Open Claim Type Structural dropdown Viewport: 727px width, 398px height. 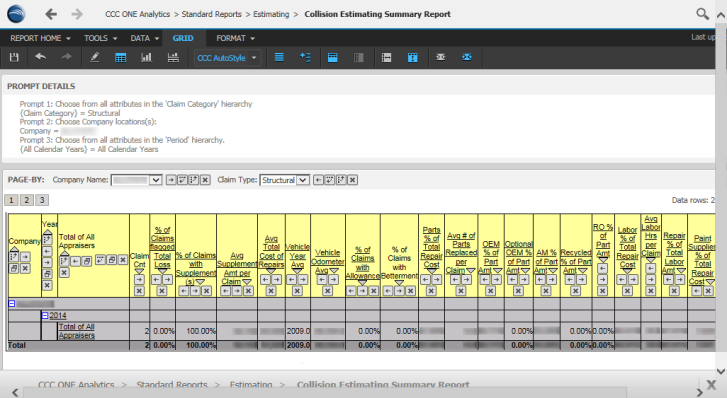[x=285, y=180]
